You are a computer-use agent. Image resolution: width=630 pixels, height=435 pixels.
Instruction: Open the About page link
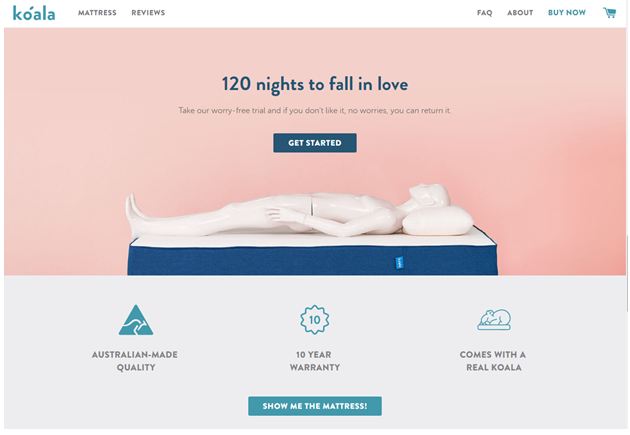520,13
